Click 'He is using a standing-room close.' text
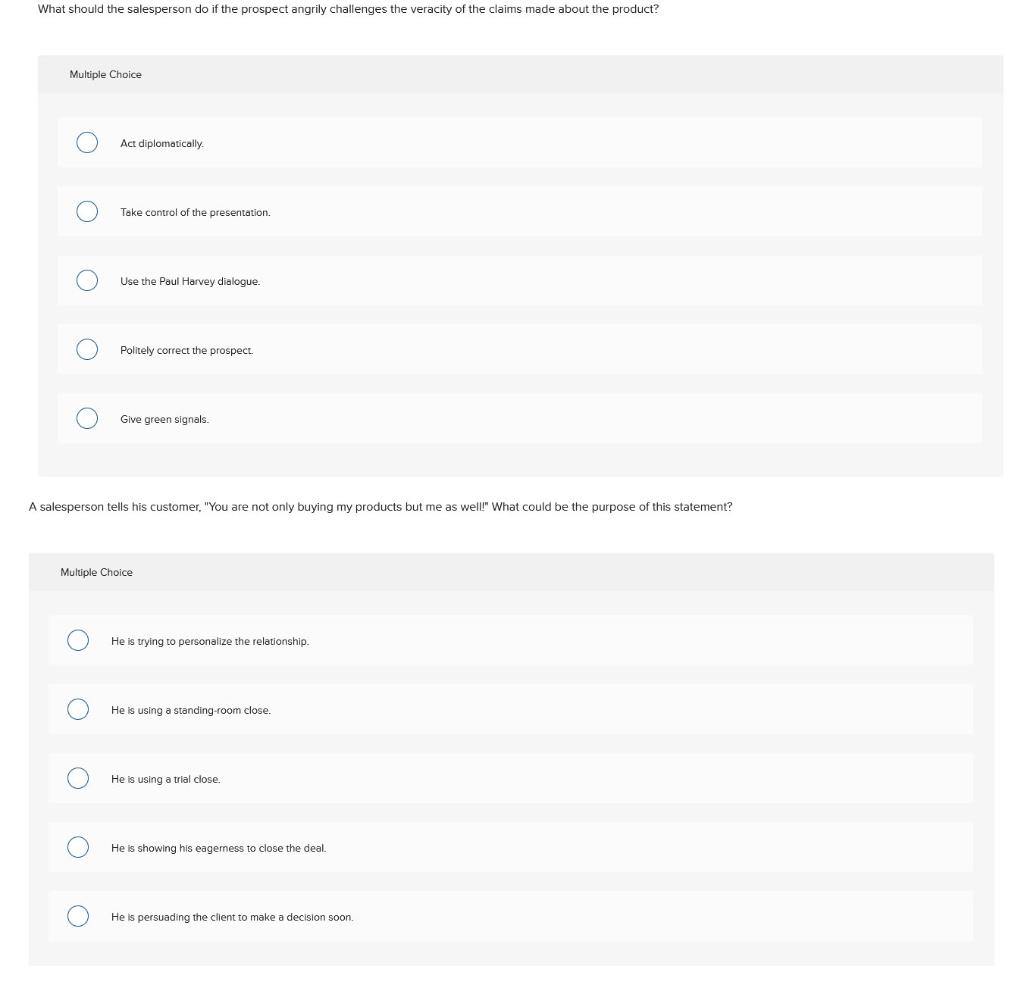Screen dimensions: 1024x985 click(191, 711)
